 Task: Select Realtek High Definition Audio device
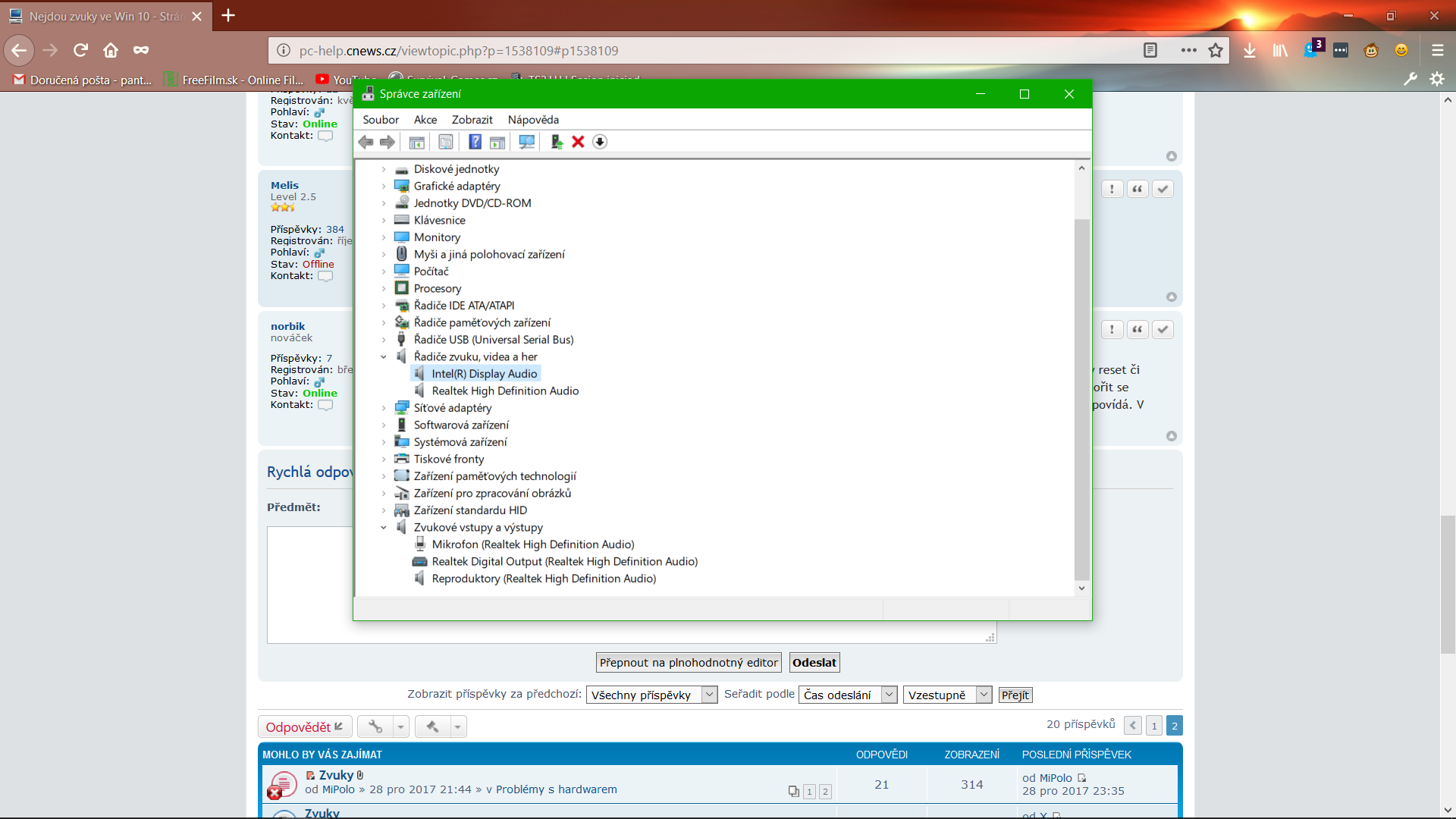point(505,391)
